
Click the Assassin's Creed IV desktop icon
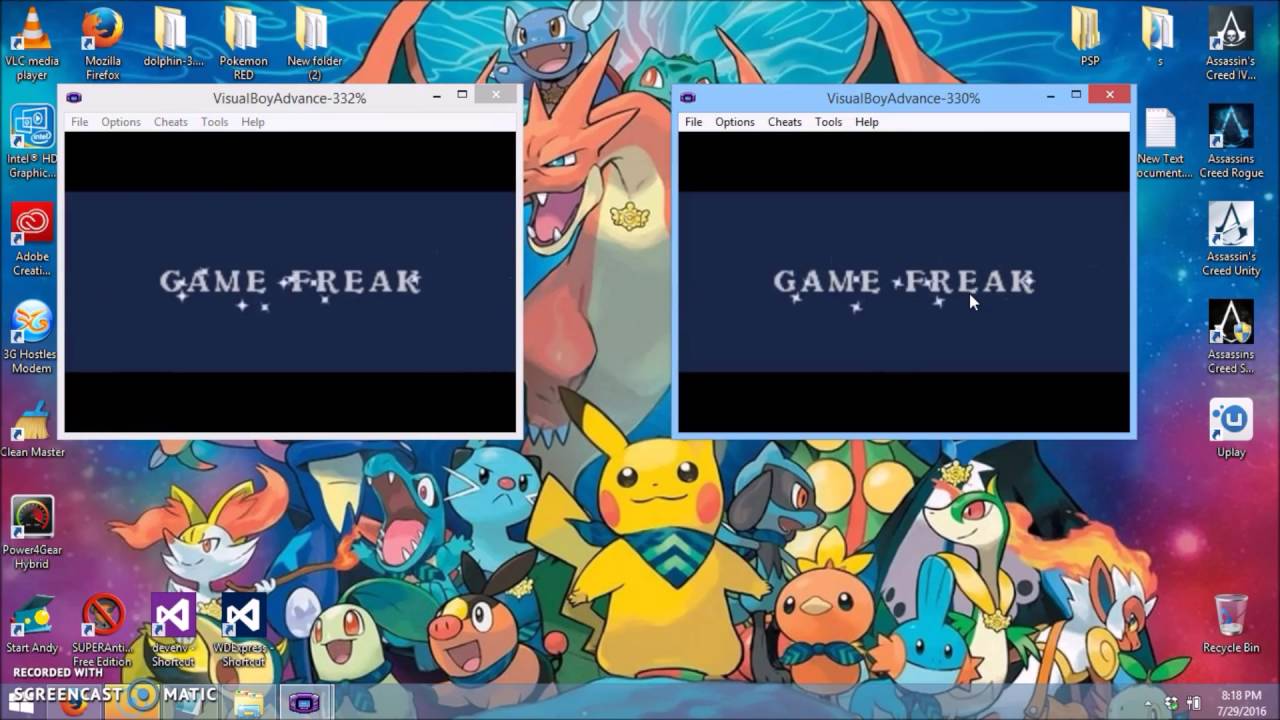coord(1230,44)
